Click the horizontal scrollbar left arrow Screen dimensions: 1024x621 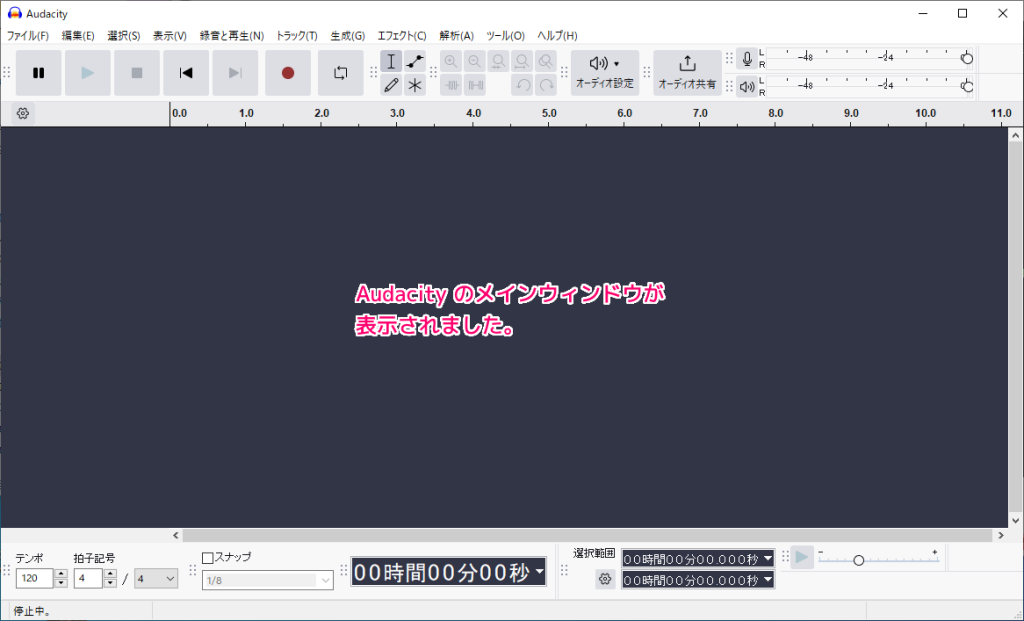coord(176,535)
